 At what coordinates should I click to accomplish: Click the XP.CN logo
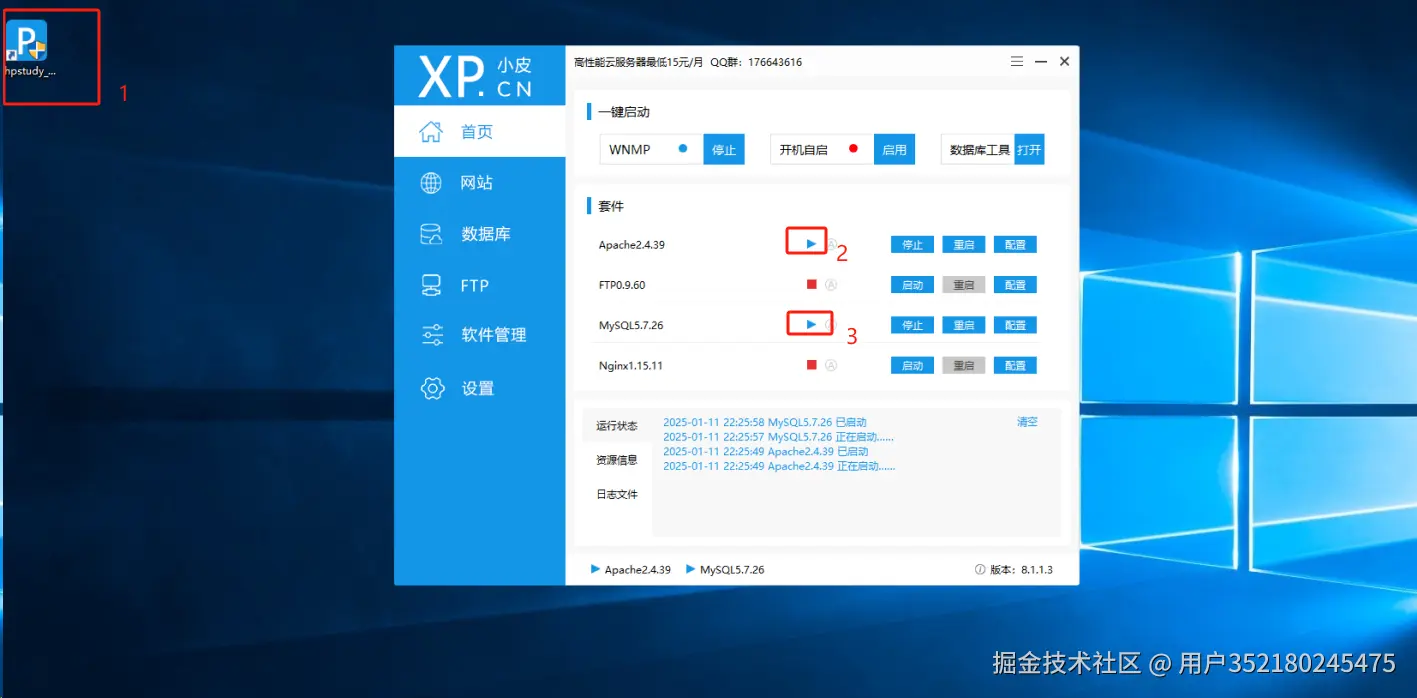tap(477, 77)
